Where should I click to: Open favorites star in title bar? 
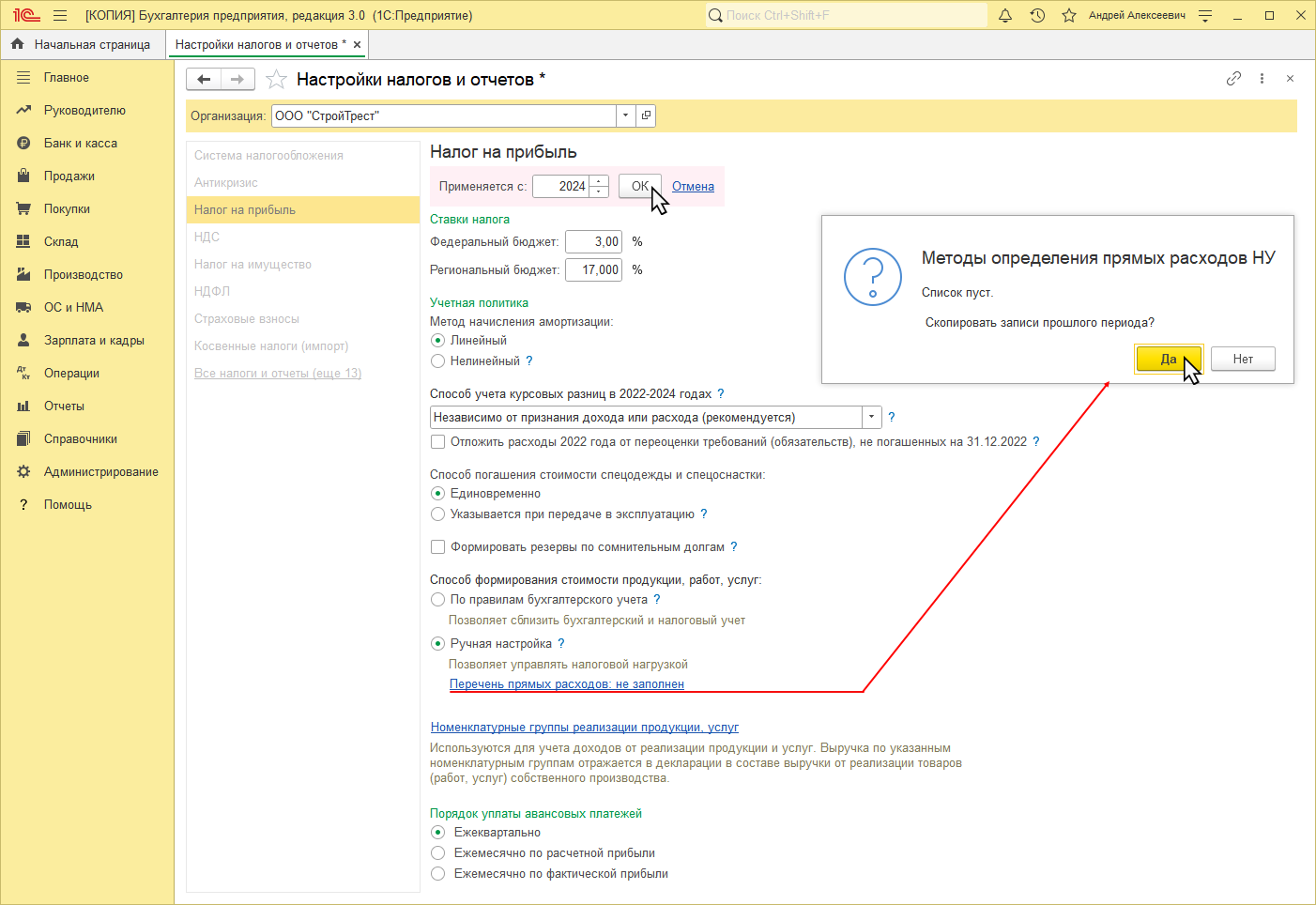(x=1069, y=15)
